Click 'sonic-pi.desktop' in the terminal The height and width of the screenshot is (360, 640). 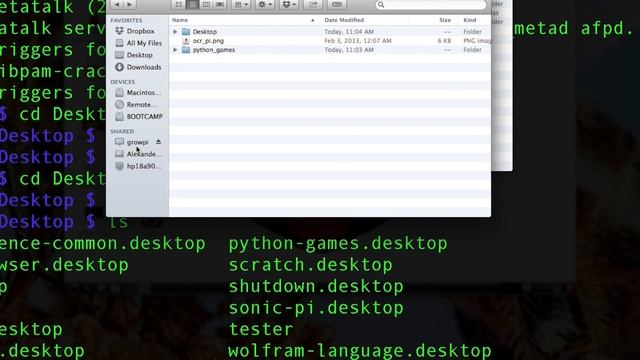point(316,308)
